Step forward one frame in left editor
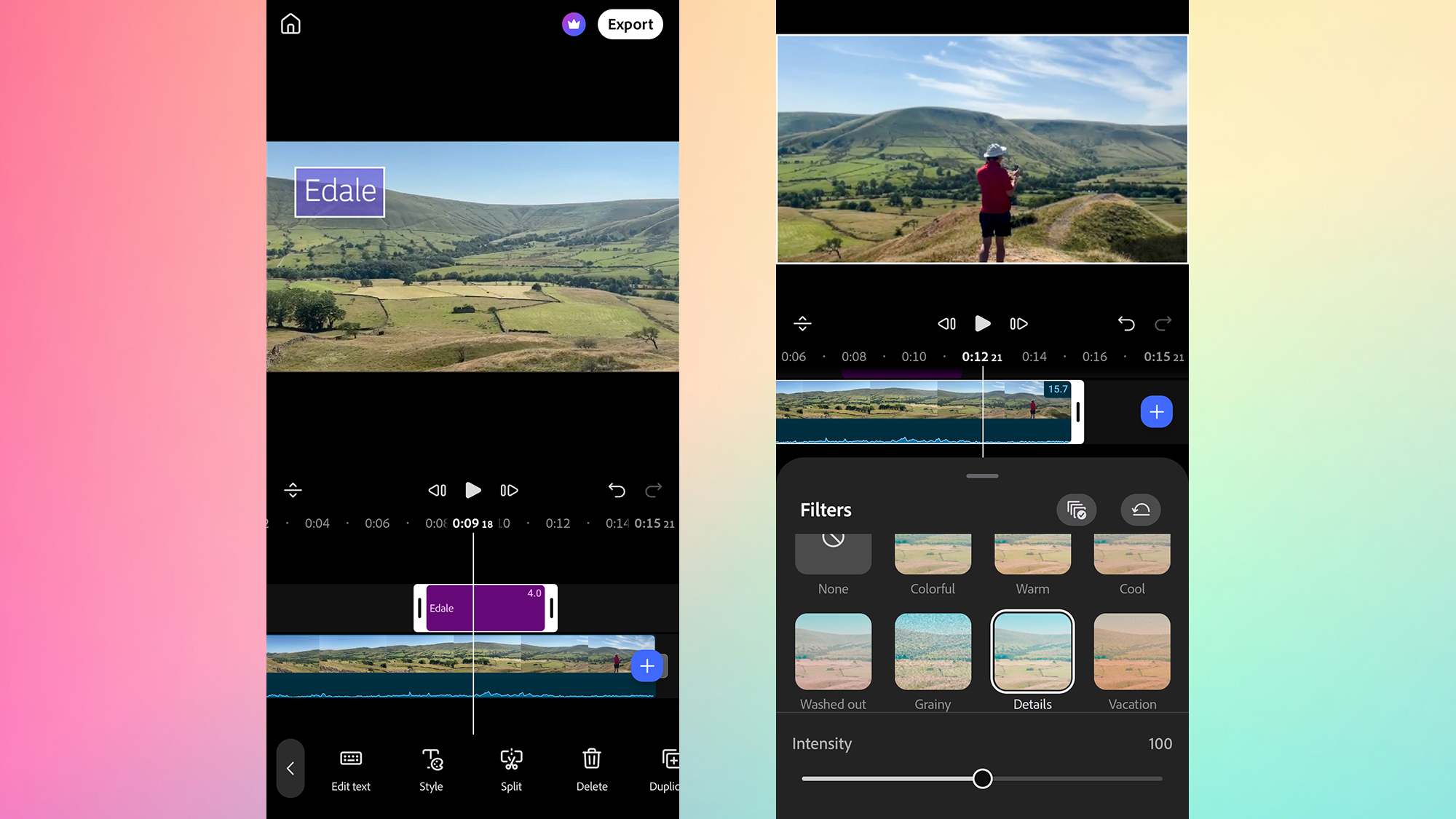The image size is (1456, 819). coord(509,490)
